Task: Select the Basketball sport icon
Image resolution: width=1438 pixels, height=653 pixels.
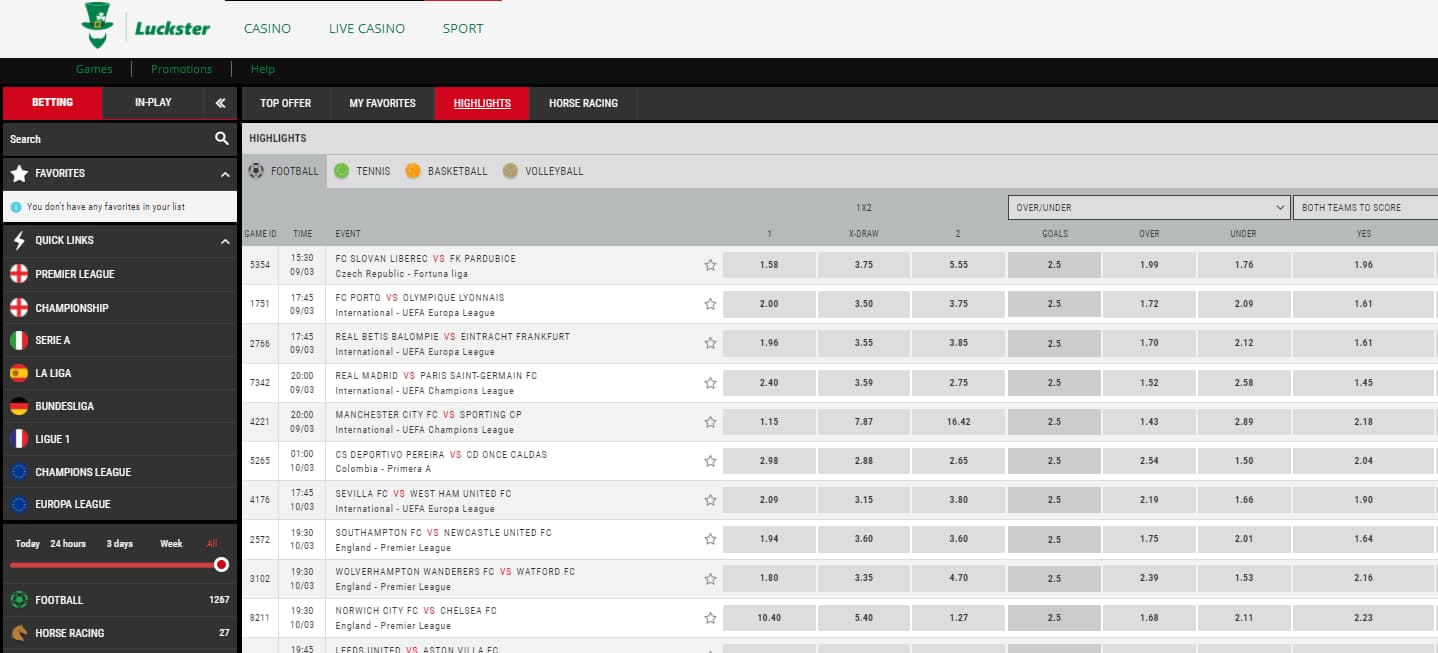Action: [413, 171]
